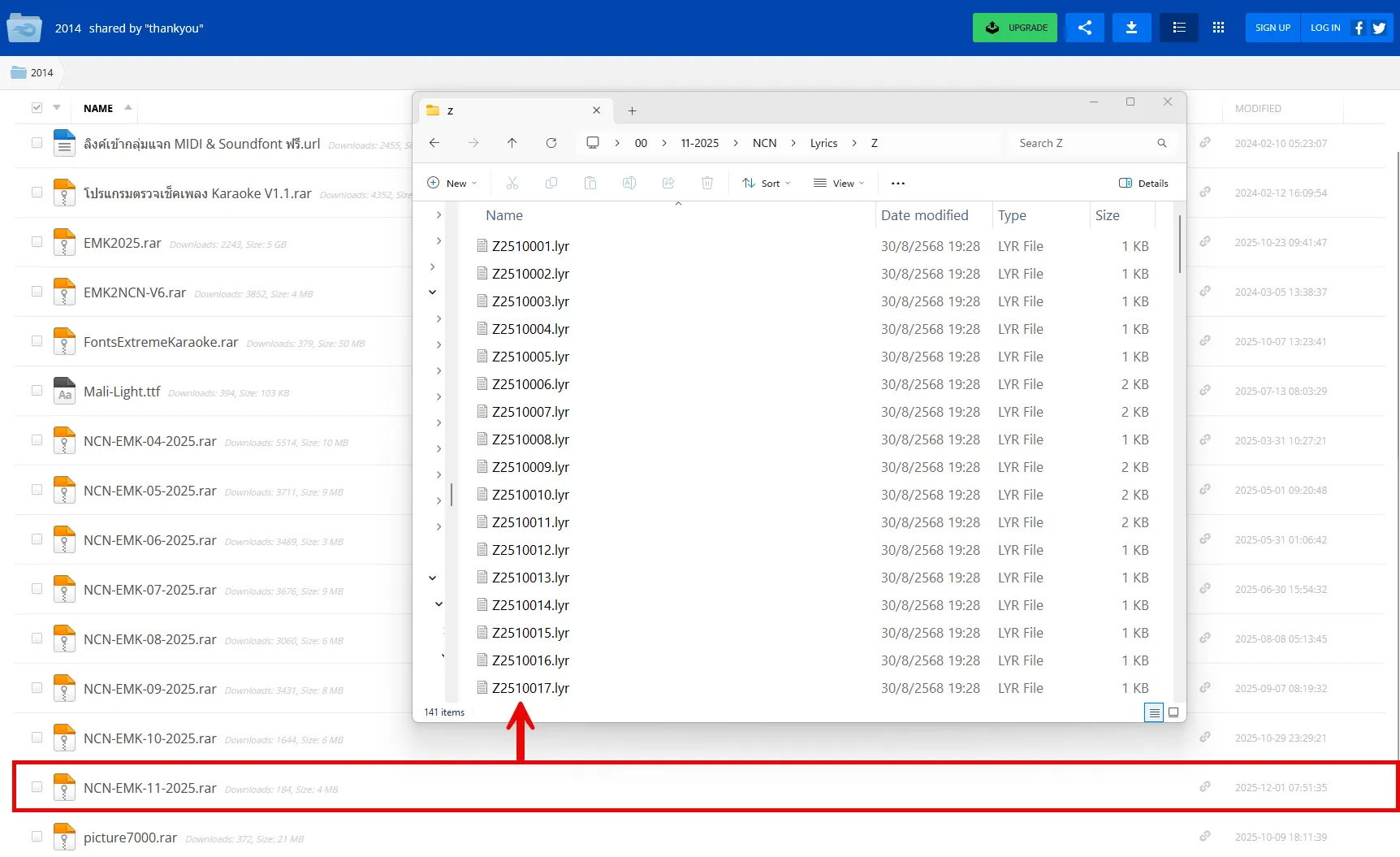Click the Lyrics breadcrumb segment
This screenshot has width=1400, height=857.
[823, 143]
